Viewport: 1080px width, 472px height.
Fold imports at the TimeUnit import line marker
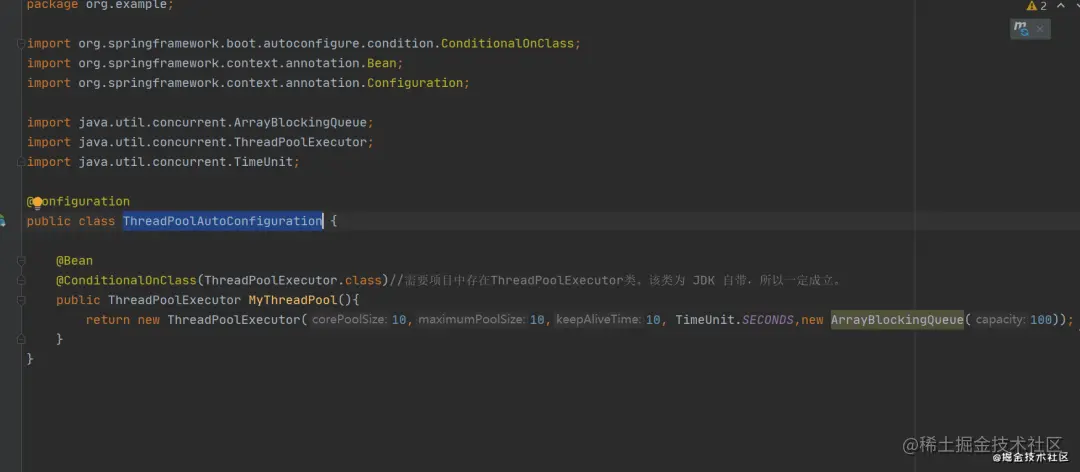click(21, 162)
